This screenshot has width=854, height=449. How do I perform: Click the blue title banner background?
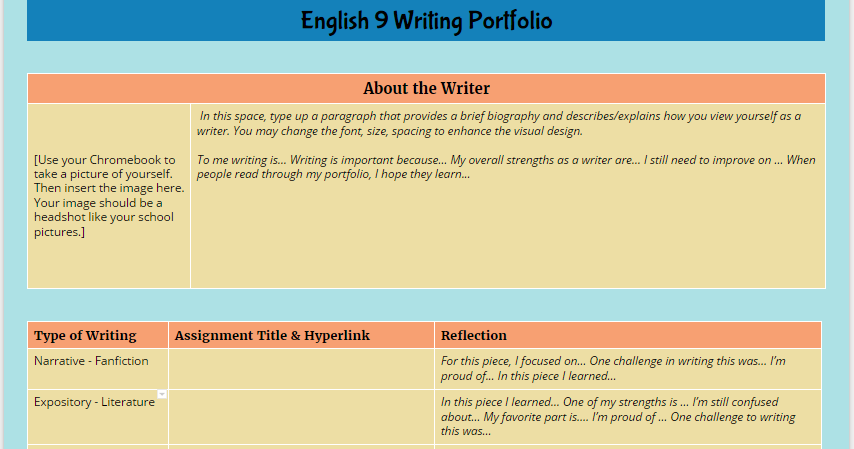click(152, 21)
